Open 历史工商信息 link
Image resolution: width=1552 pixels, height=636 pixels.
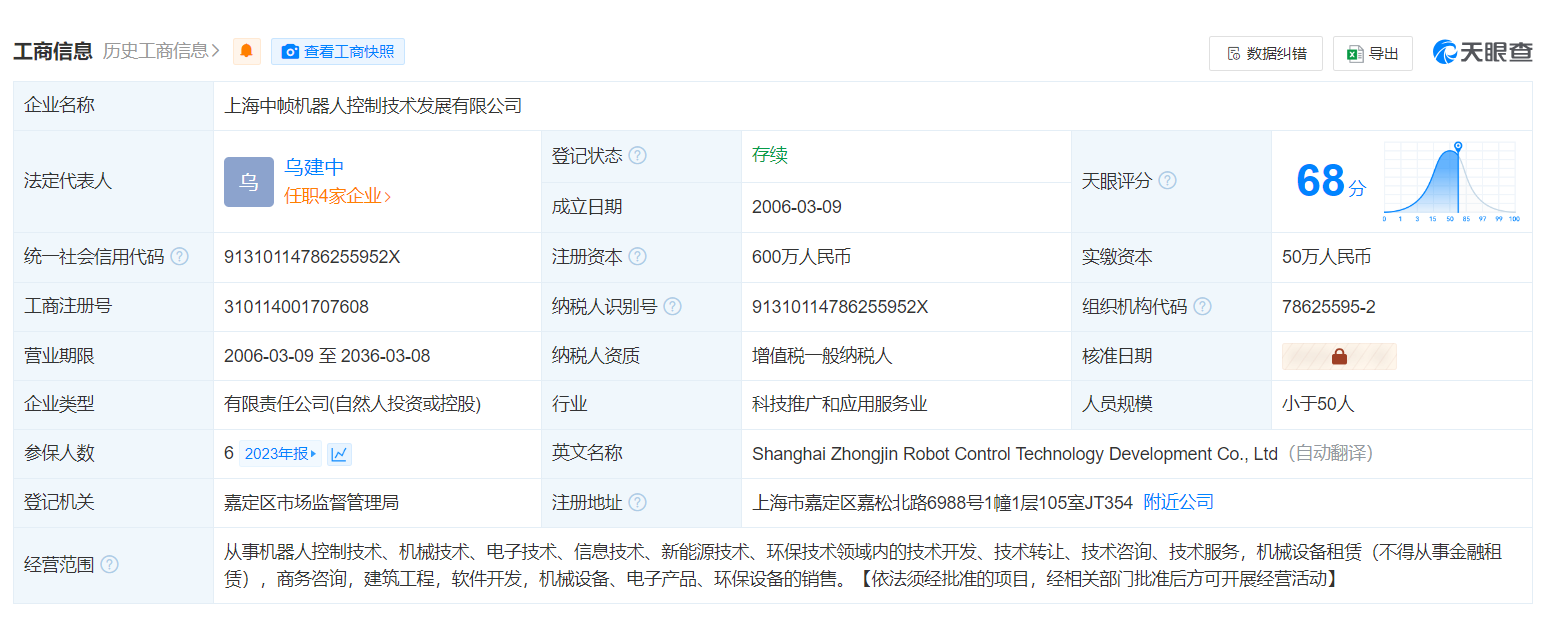(161, 51)
